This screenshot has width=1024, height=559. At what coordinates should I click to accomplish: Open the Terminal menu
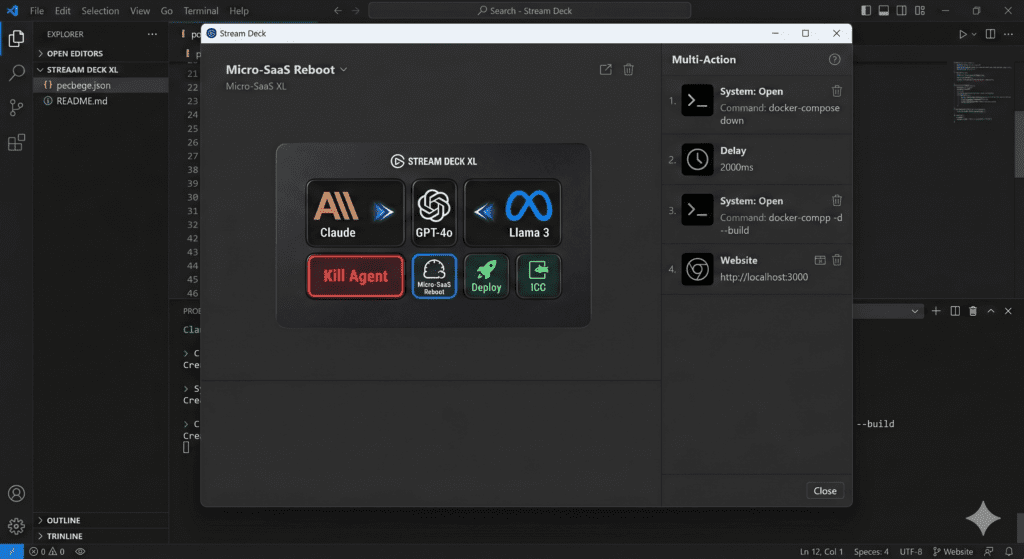pyautogui.click(x=201, y=11)
